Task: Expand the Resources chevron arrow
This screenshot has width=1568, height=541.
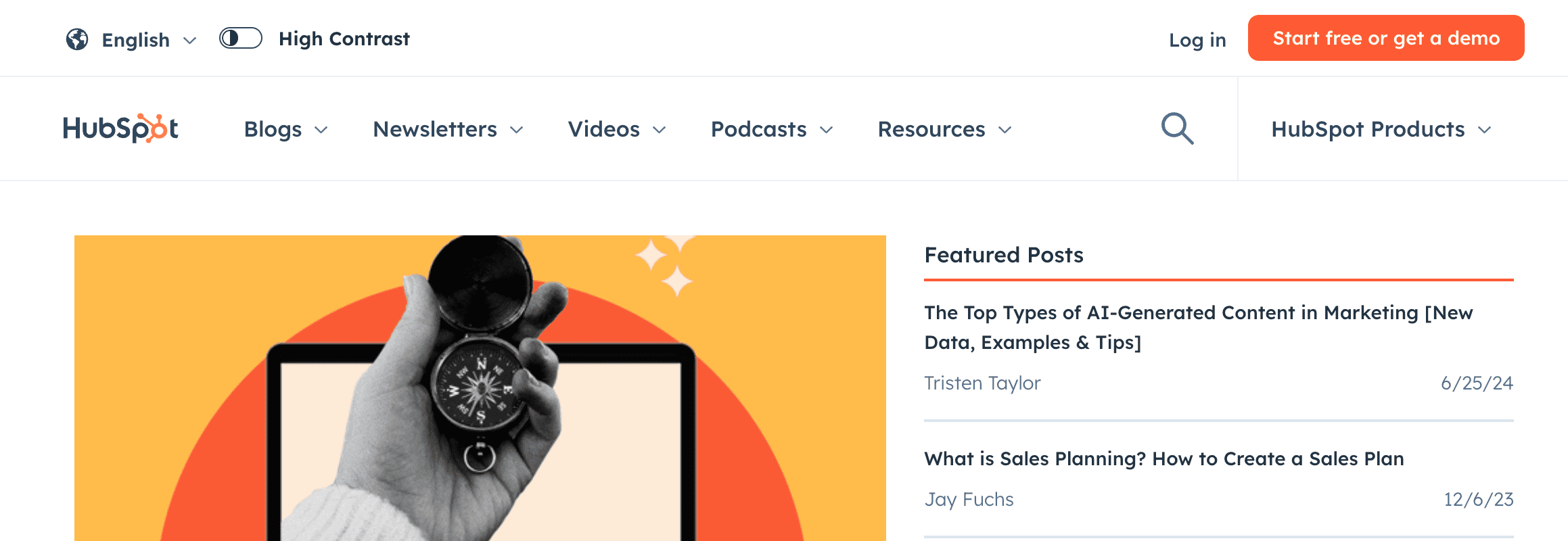Action: tap(1005, 130)
